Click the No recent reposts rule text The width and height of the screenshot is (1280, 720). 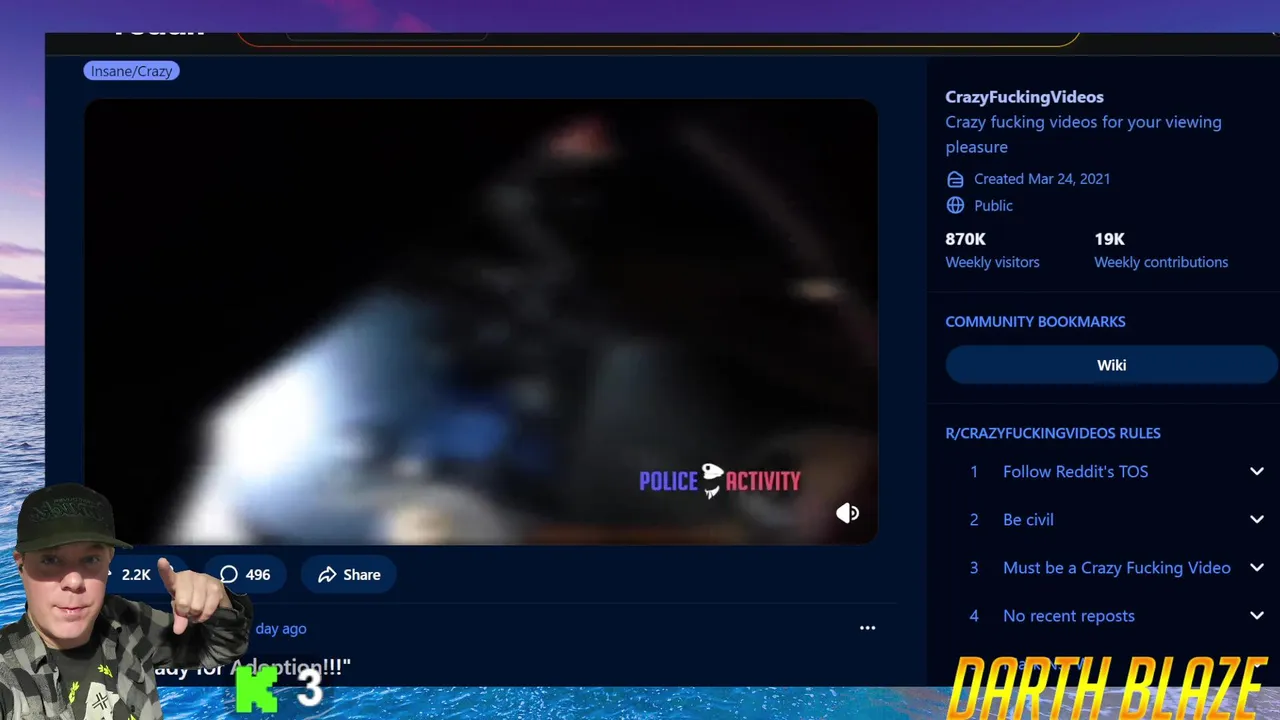(x=1069, y=615)
